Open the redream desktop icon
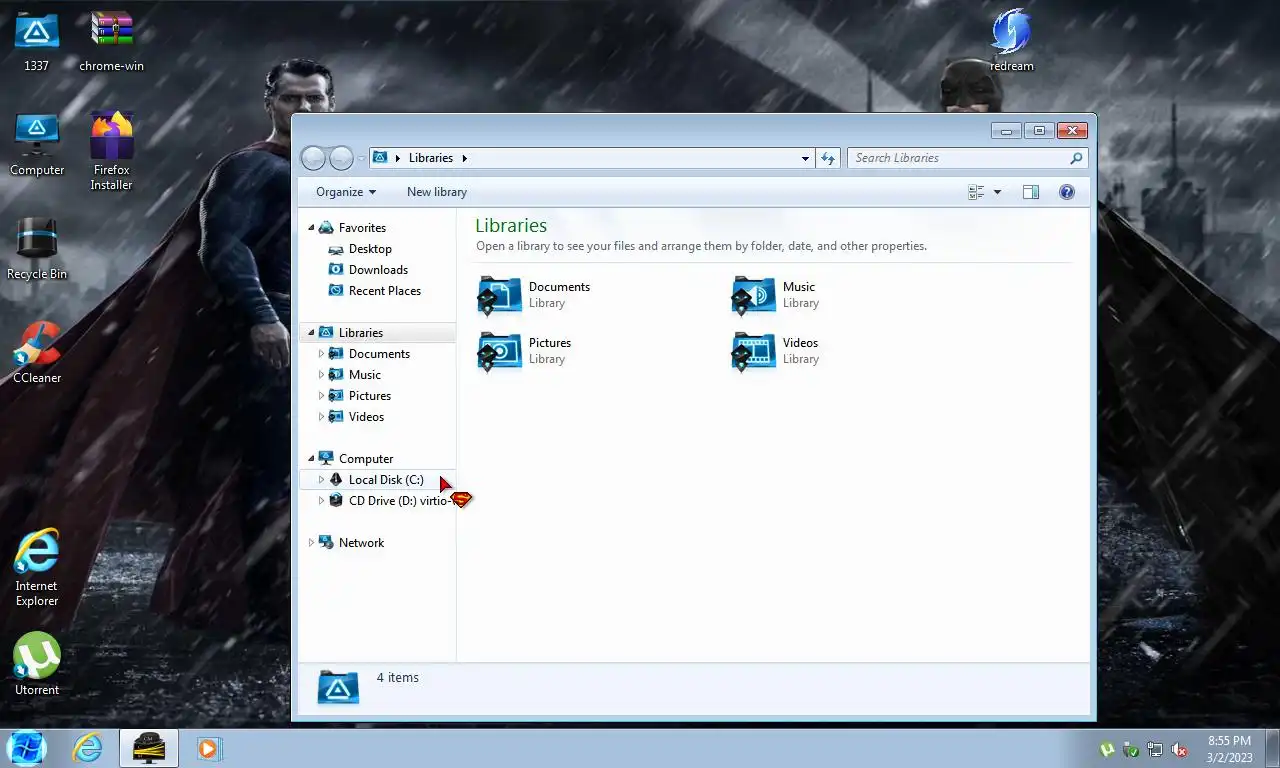 tap(1012, 41)
